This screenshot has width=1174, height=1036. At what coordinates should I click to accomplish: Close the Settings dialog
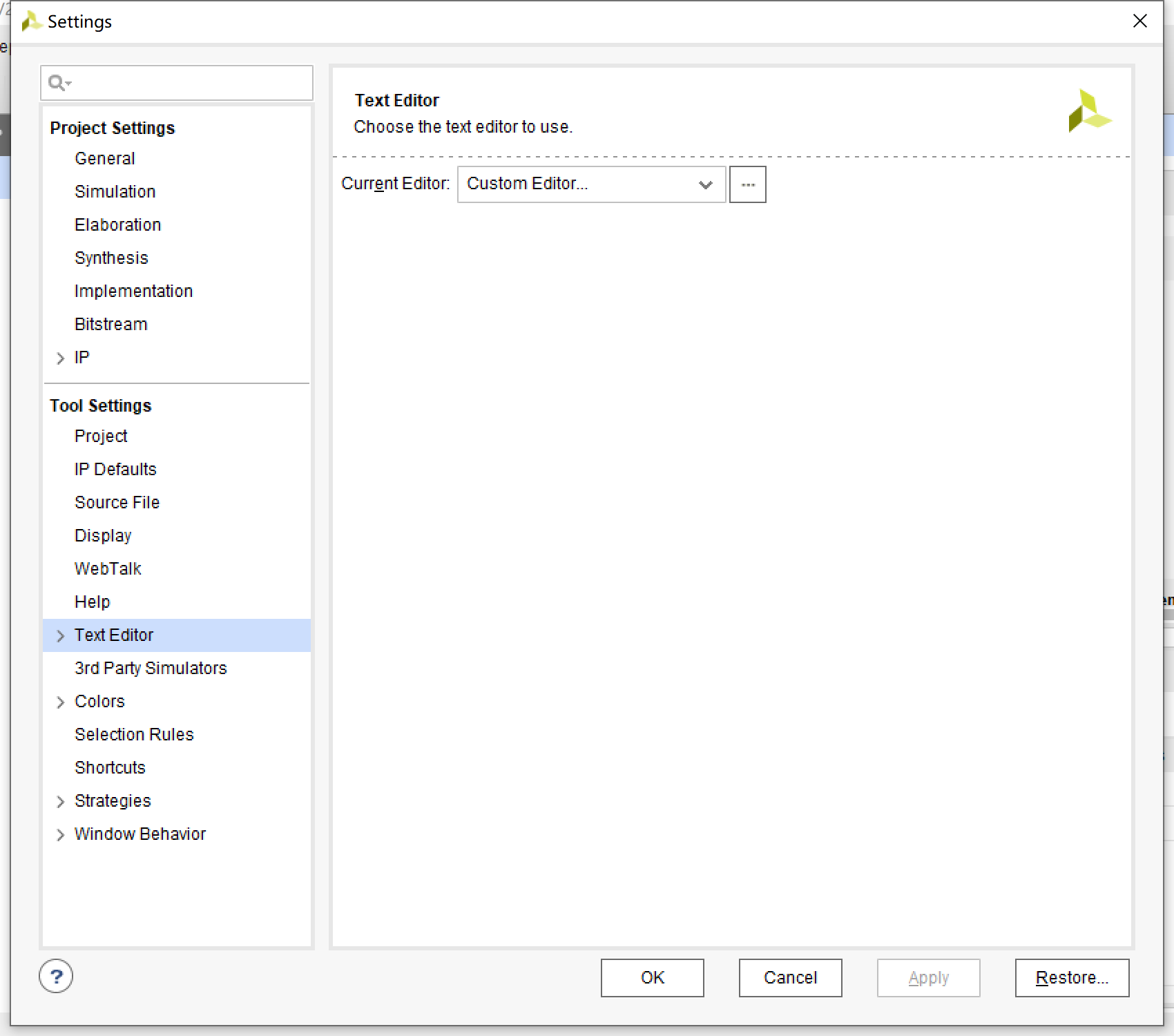click(x=1140, y=21)
